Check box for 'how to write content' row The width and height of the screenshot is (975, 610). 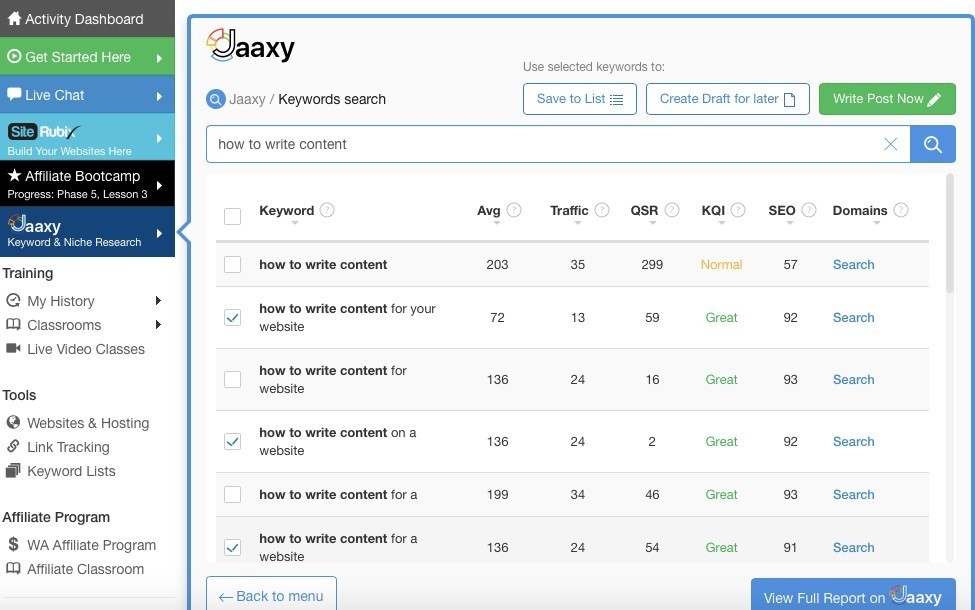[x=233, y=264]
